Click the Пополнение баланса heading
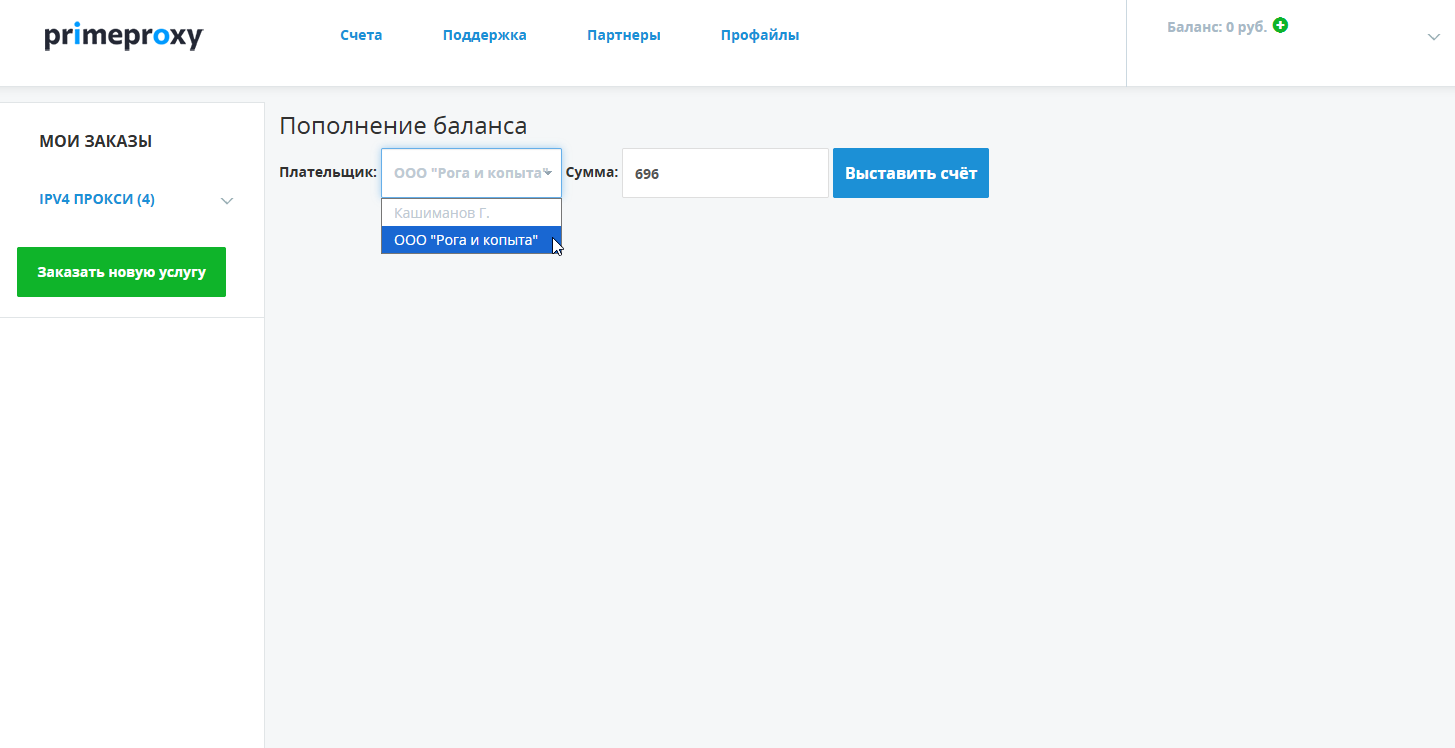 coord(403,126)
